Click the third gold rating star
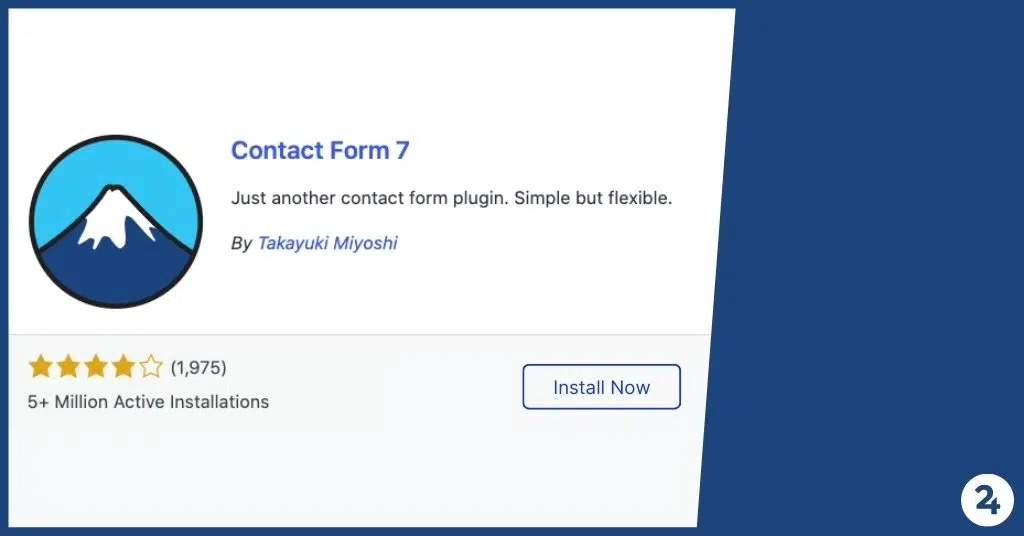1024x536 pixels. 95,367
